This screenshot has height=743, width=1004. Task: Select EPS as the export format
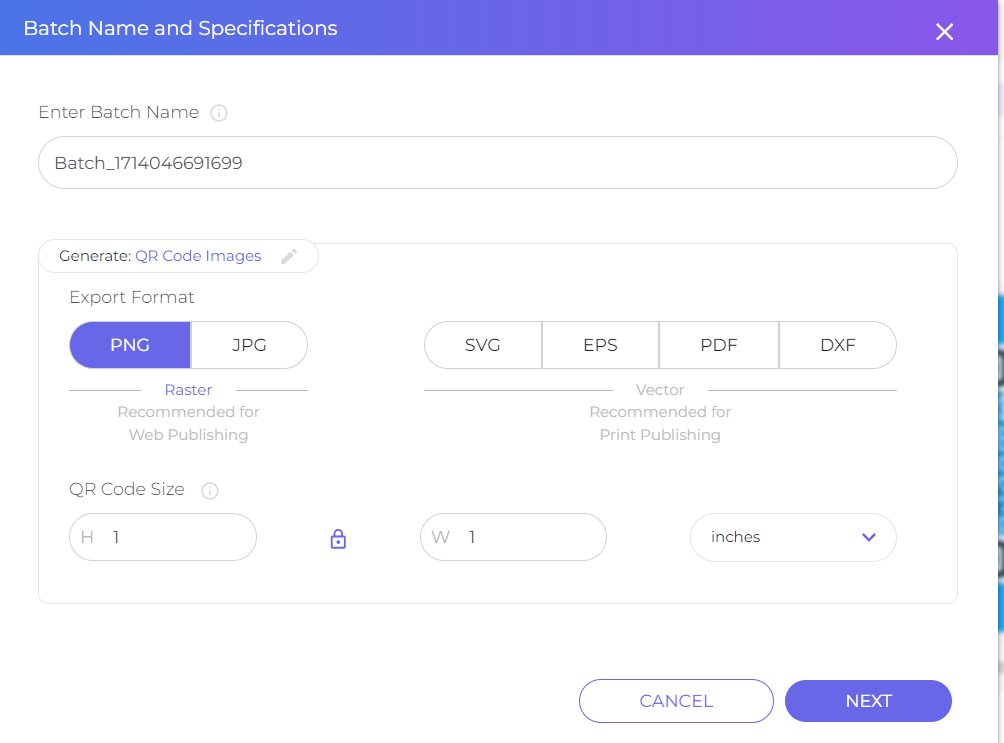(x=600, y=344)
